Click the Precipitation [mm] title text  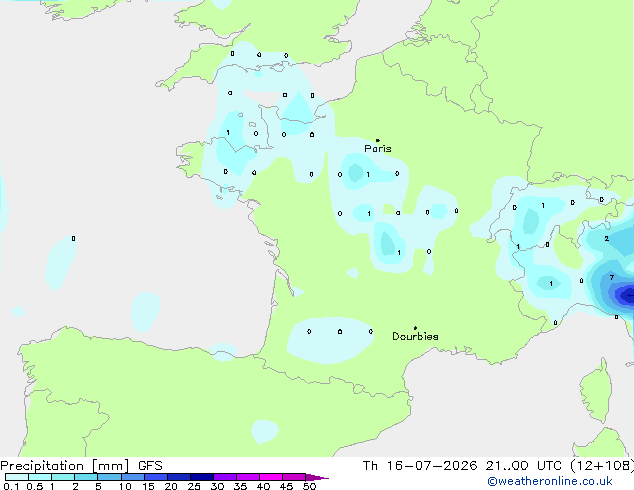pos(65,466)
